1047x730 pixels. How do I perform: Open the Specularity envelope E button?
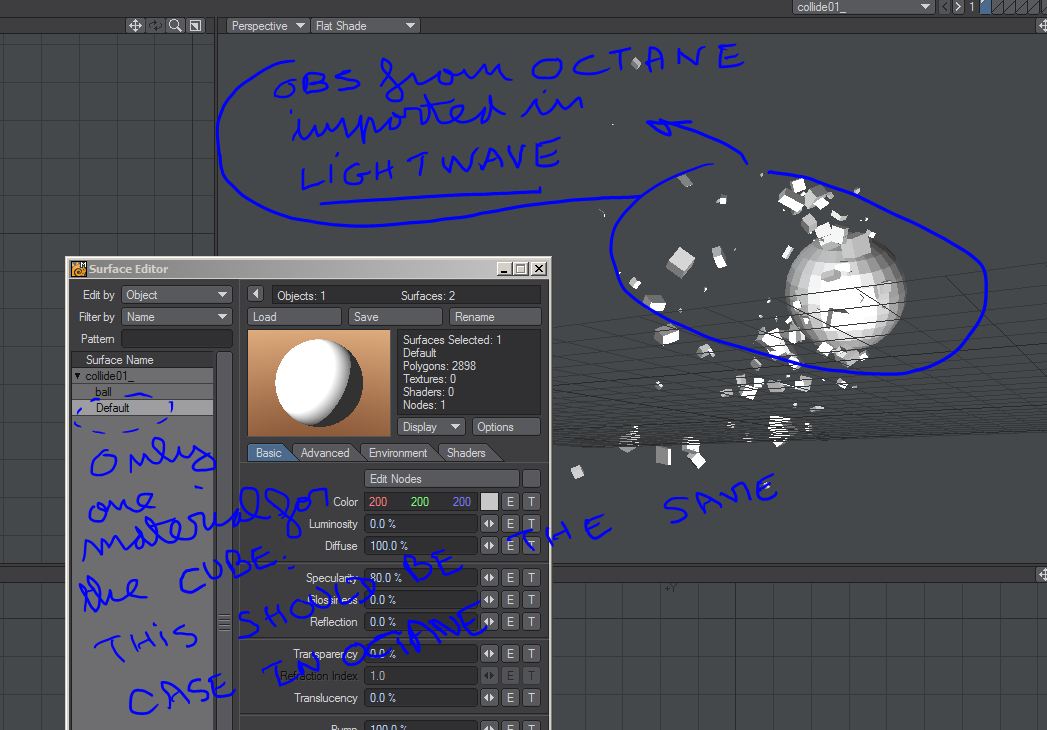[x=510, y=578]
